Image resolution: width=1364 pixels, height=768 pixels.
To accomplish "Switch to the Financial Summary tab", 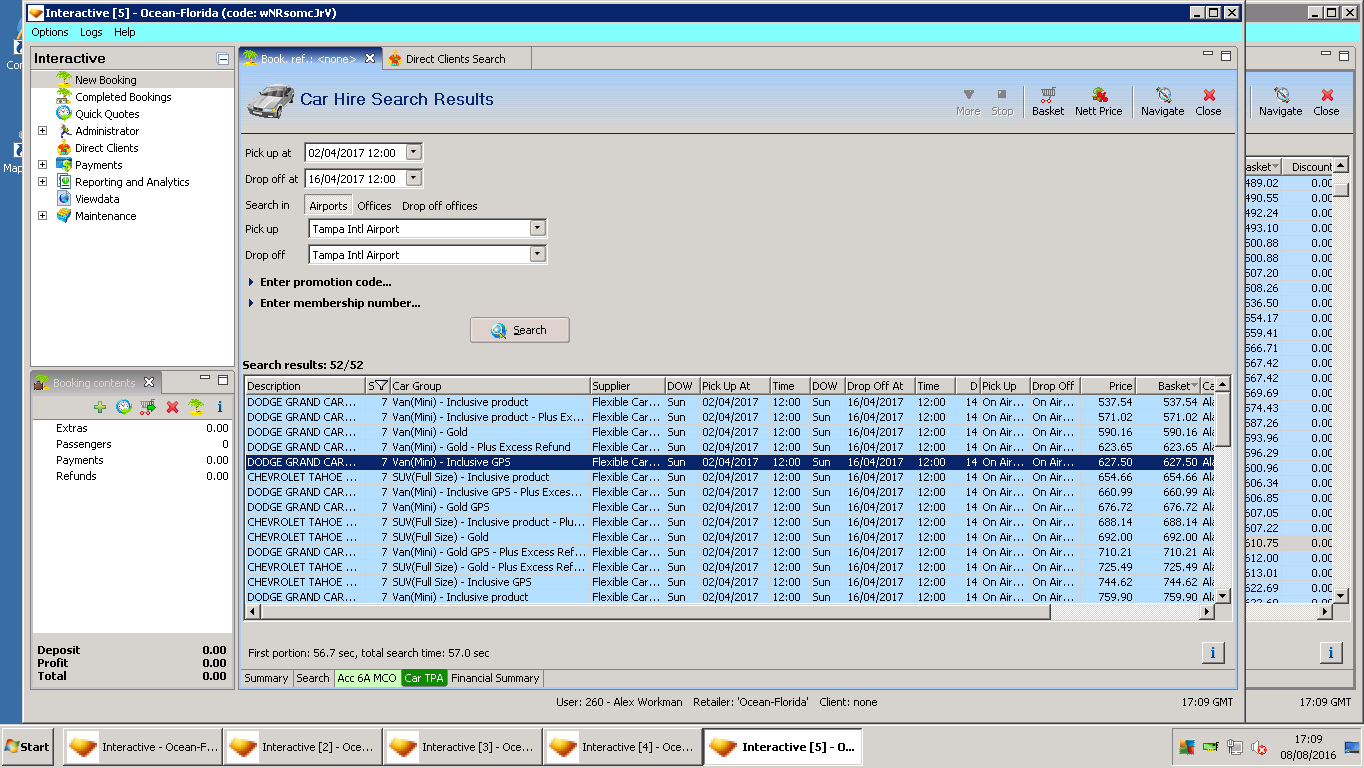I will click(495, 678).
